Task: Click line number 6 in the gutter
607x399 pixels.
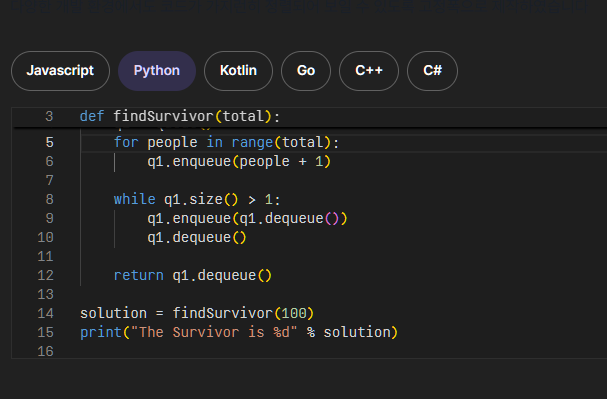Action: (x=50, y=161)
